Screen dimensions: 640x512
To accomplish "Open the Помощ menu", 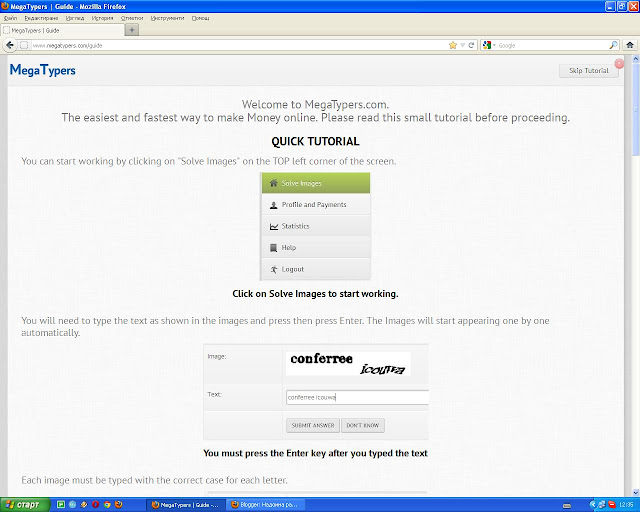I will 200,18.
